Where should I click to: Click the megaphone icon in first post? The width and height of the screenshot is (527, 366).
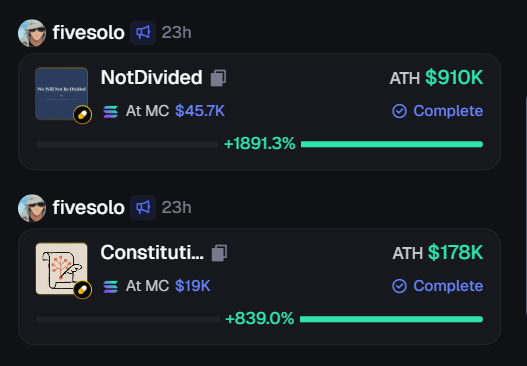[x=143, y=33]
